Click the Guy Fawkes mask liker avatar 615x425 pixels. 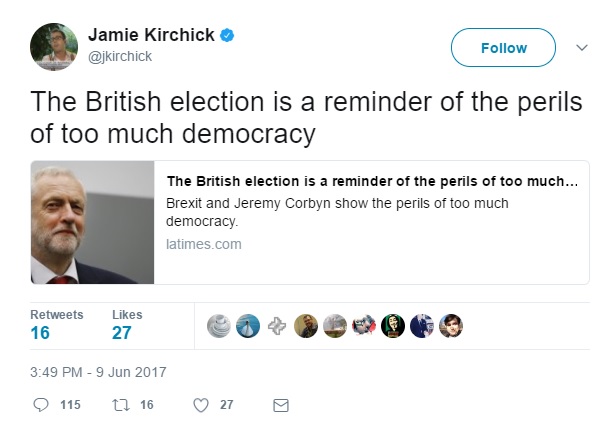(393, 326)
